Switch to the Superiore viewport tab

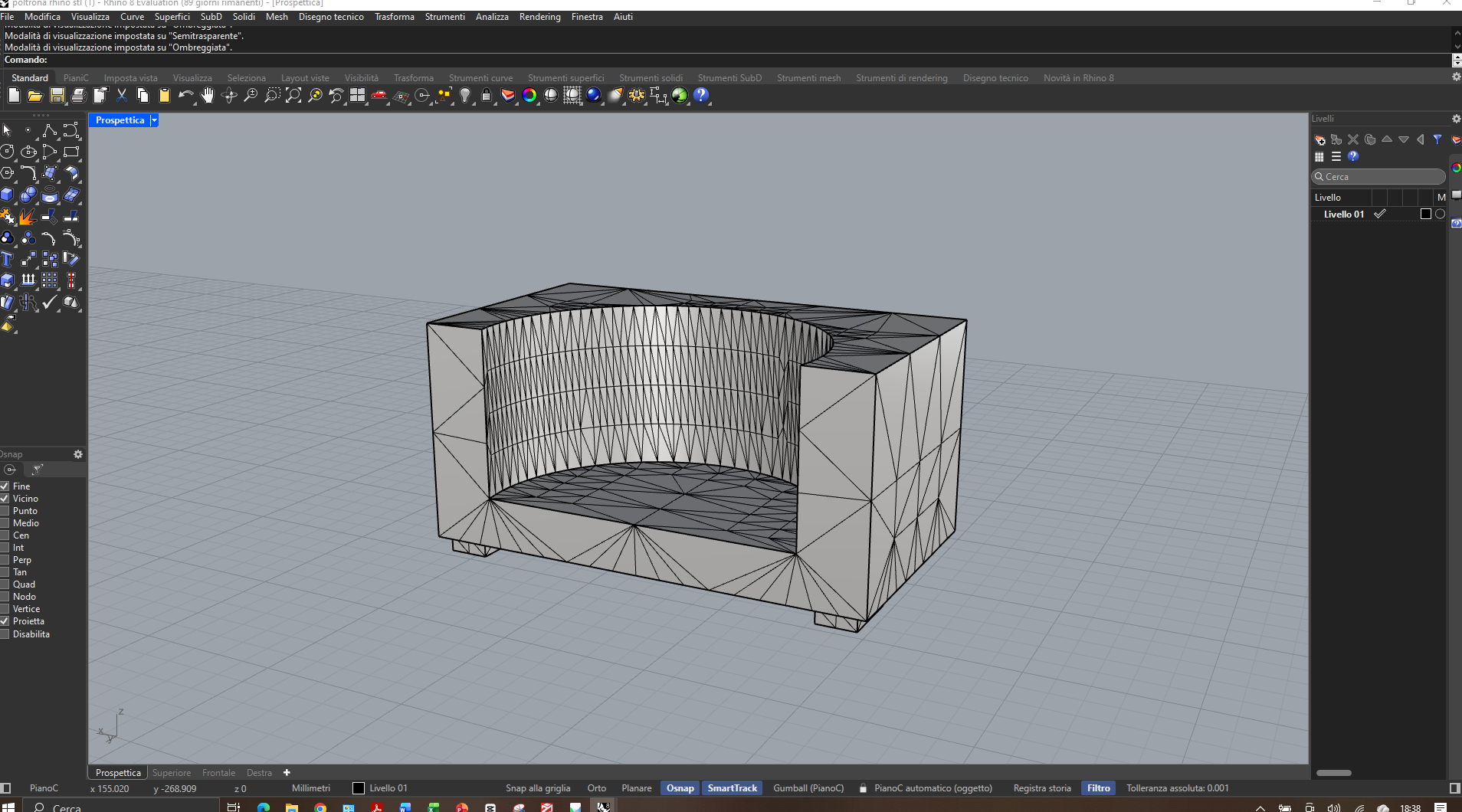click(x=172, y=773)
